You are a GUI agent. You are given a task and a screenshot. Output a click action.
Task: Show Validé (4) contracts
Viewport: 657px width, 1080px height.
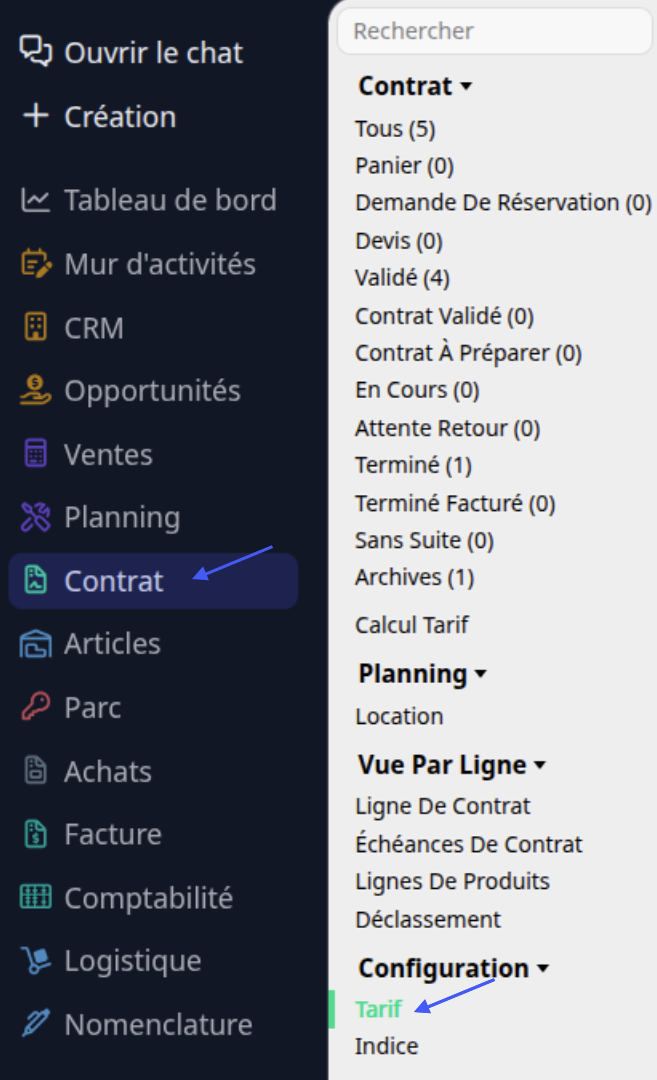(402, 278)
